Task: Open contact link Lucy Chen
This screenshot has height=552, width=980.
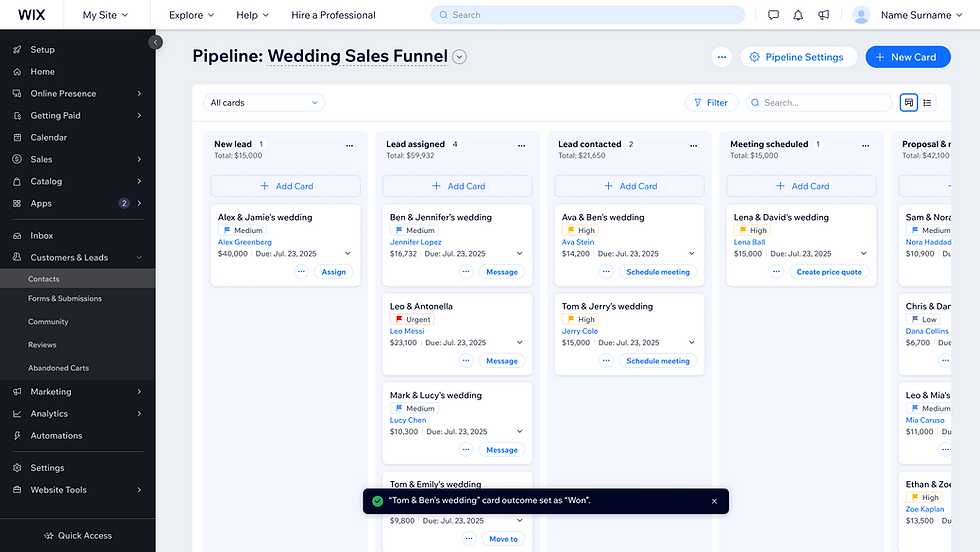Action: coord(408,420)
